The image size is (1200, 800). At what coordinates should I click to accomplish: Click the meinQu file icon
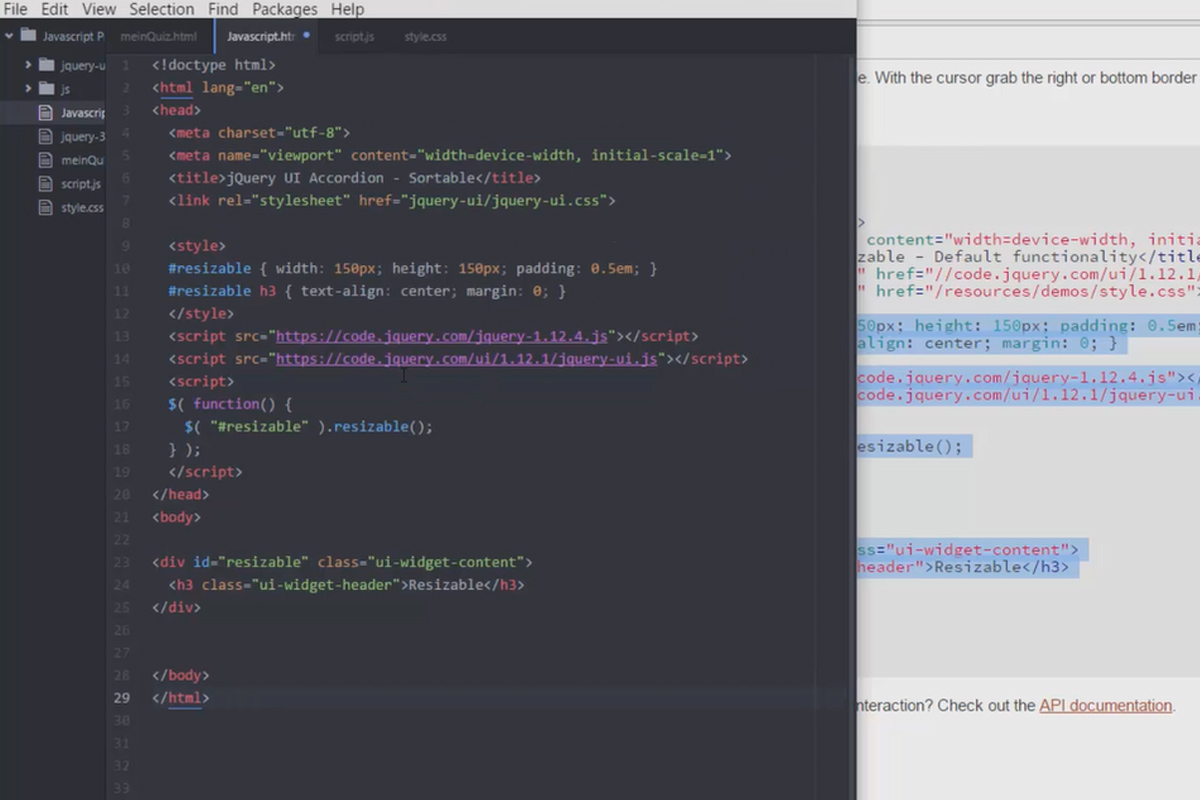(x=45, y=160)
